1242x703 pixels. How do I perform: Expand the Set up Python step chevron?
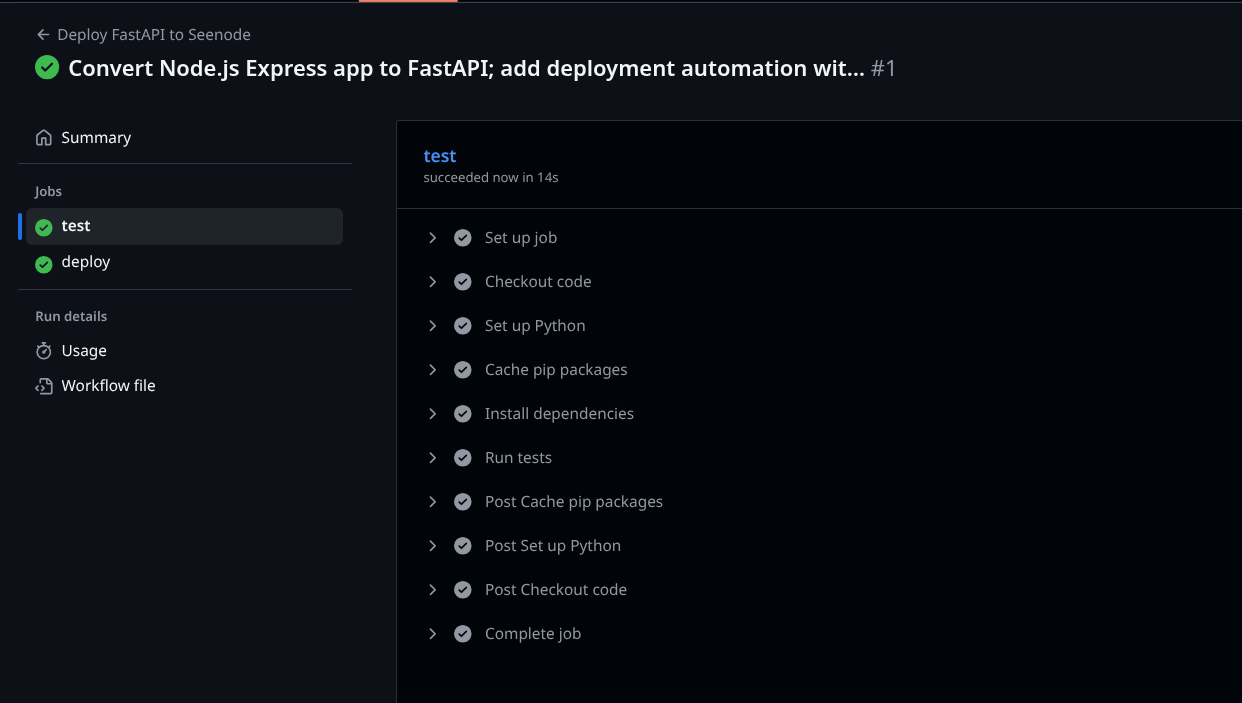point(433,326)
